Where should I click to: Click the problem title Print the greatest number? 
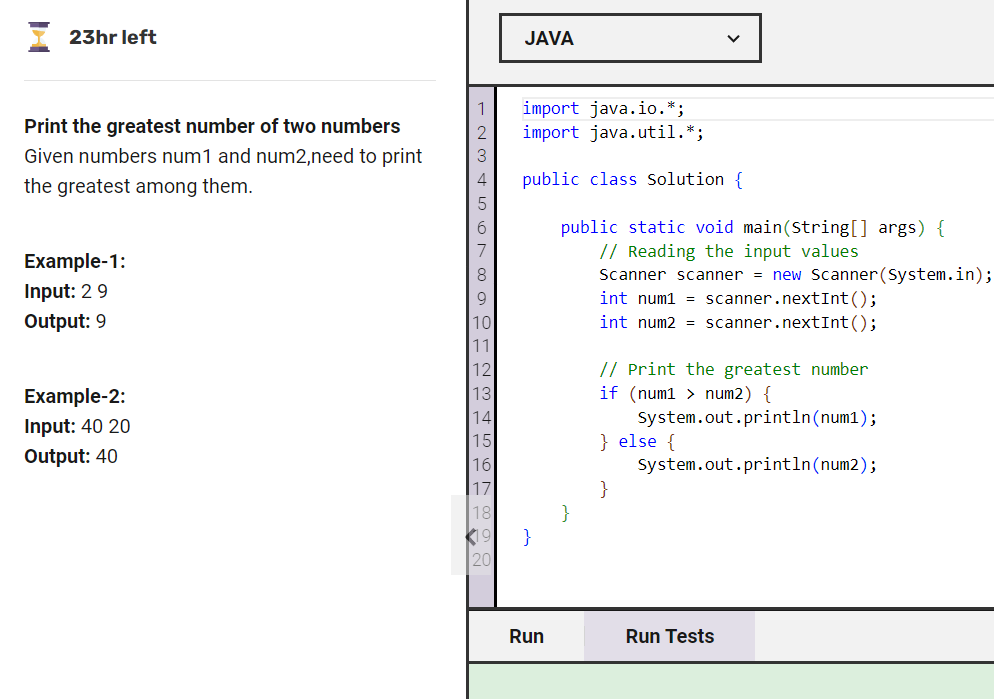(212, 126)
